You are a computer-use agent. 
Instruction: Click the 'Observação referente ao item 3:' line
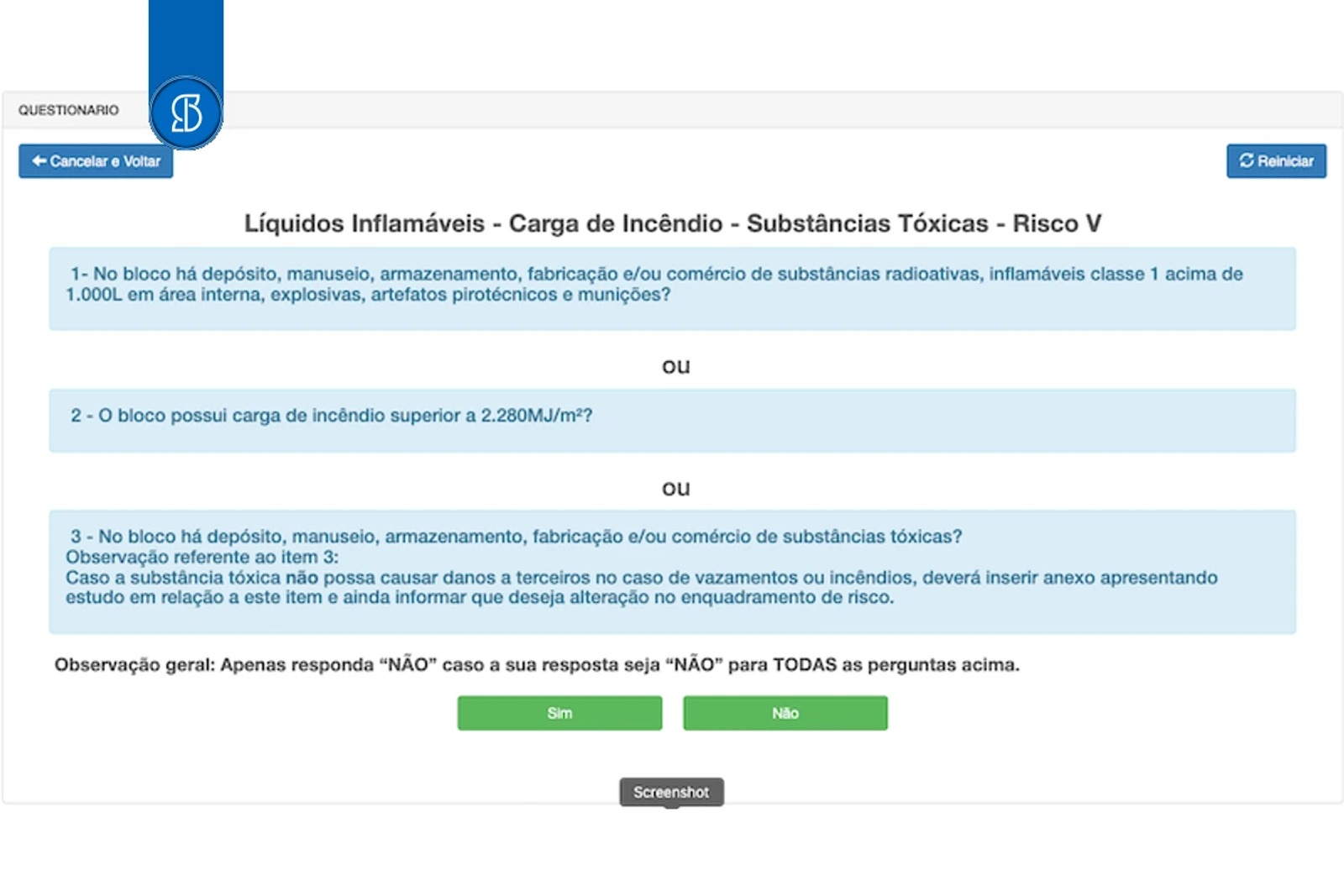tap(202, 558)
